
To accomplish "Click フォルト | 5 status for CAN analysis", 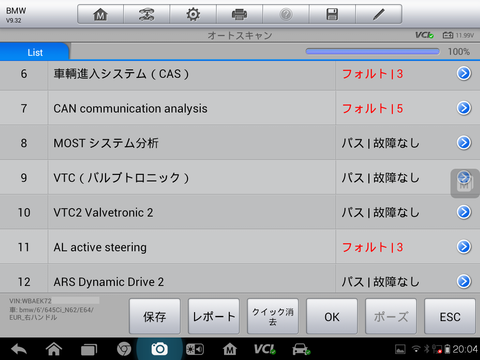I will tap(372, 108).
